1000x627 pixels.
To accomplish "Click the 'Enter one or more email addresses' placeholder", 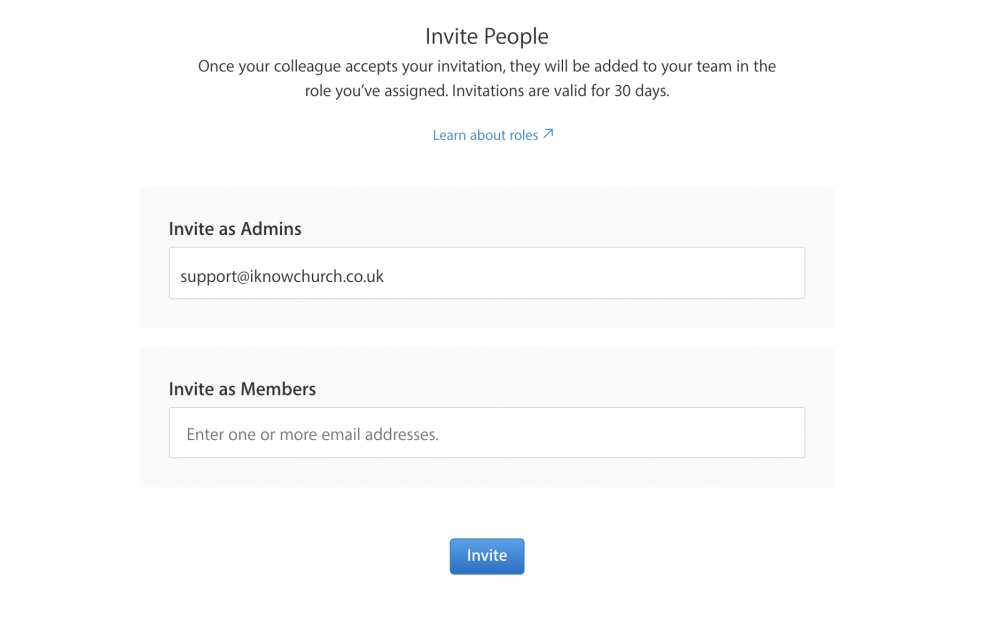I will point(312,434).
